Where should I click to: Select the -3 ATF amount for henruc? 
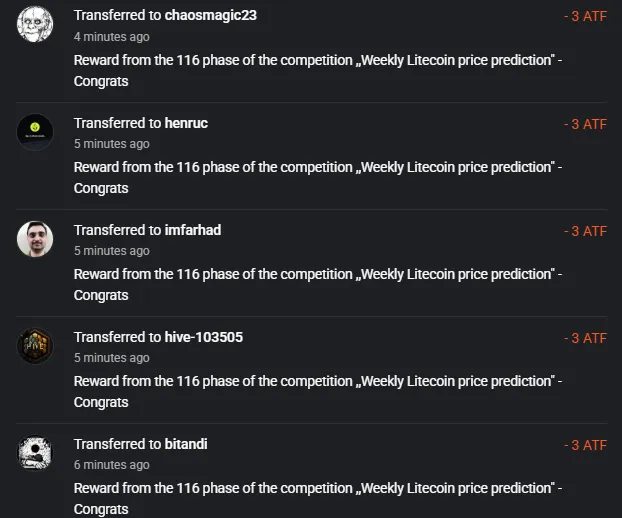click(x=586, y=124)
